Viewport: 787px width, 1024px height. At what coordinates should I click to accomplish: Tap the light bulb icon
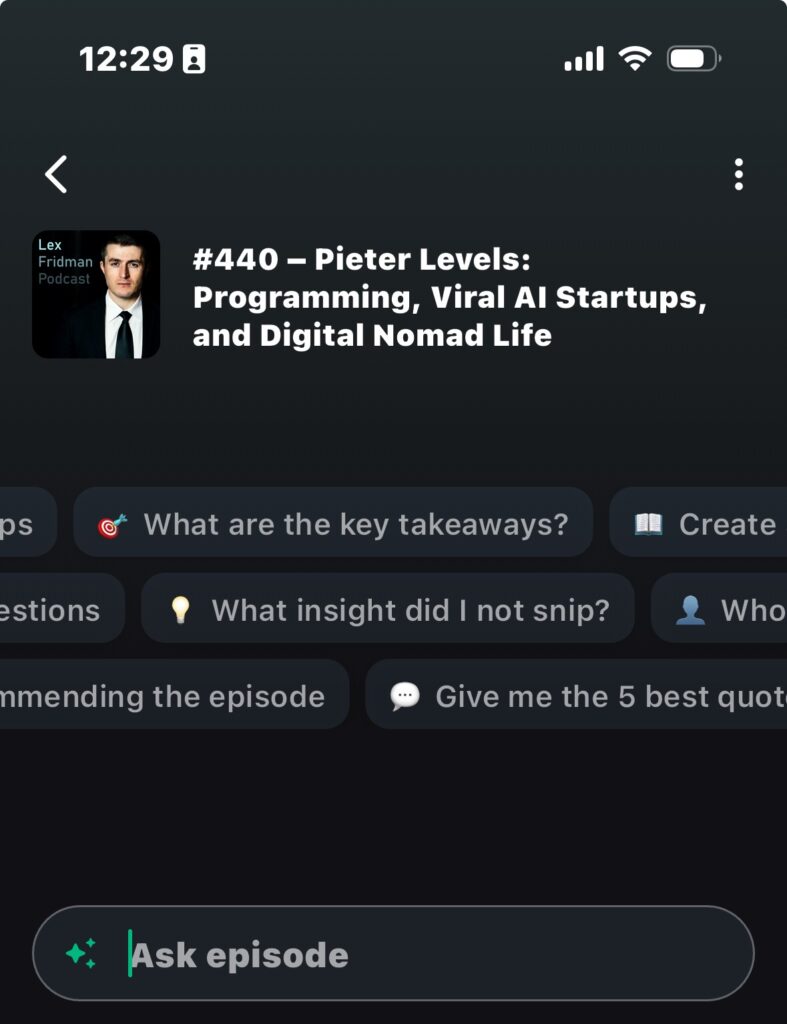(180, 610)
